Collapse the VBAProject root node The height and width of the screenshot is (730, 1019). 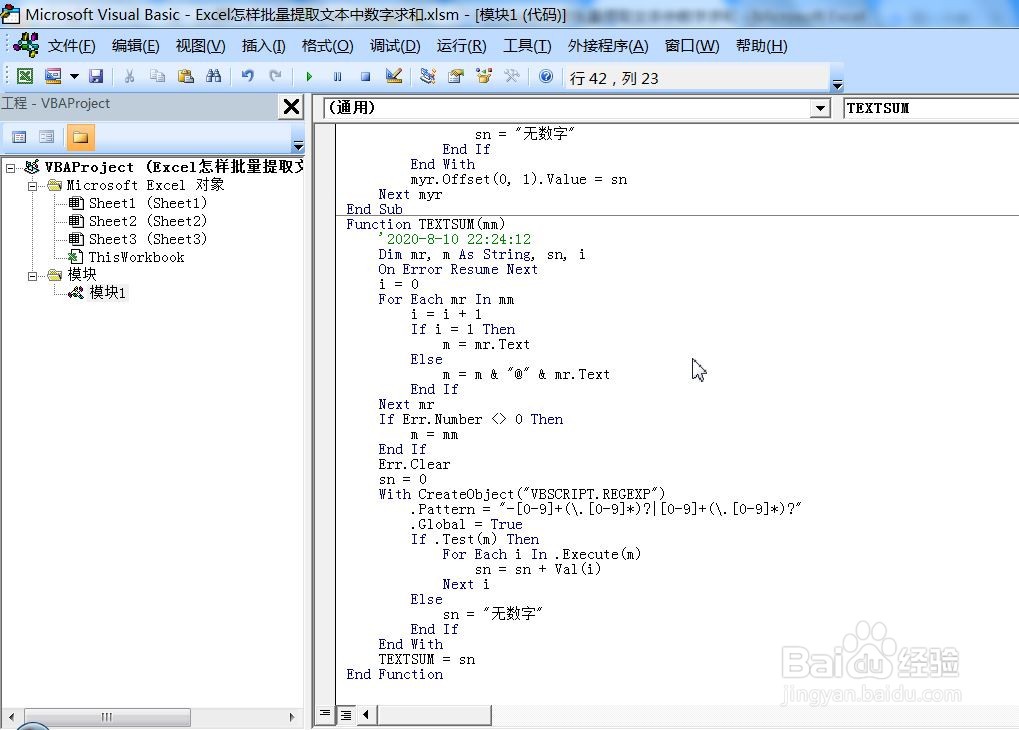pyautogui.click(x=10, y=168)
